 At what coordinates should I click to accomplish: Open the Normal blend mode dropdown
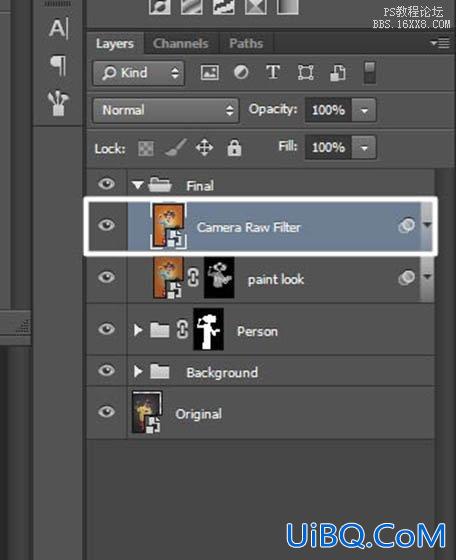click(166, 110)
